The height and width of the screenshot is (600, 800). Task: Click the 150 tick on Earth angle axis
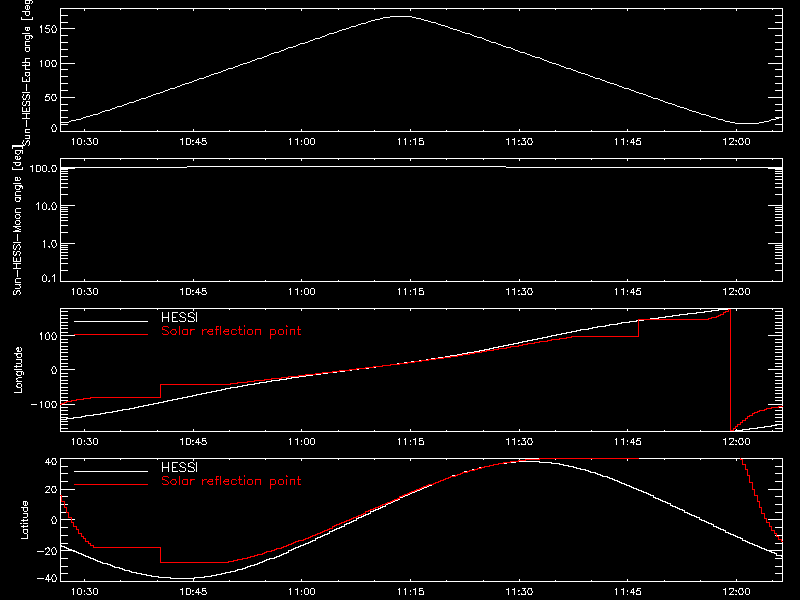(48, 29)
